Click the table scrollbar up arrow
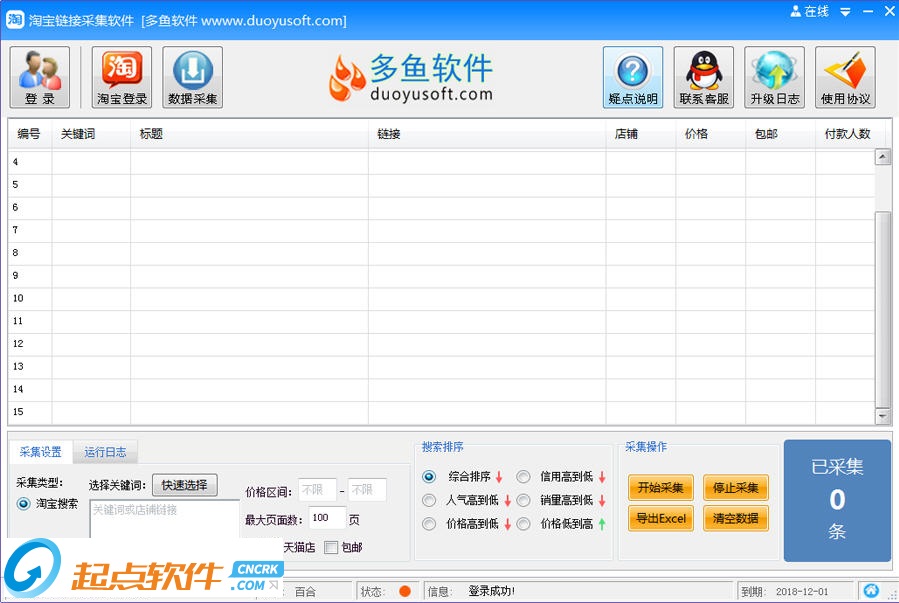This screenshot has height=603, width=899. pyautogui.click(x=882, y=156)
